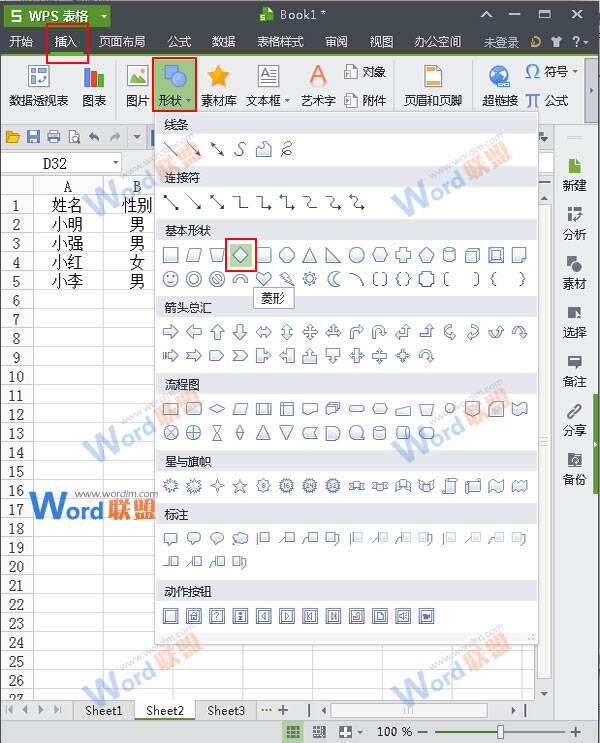Click 对象 to insert an object

(x=365, y=72)
